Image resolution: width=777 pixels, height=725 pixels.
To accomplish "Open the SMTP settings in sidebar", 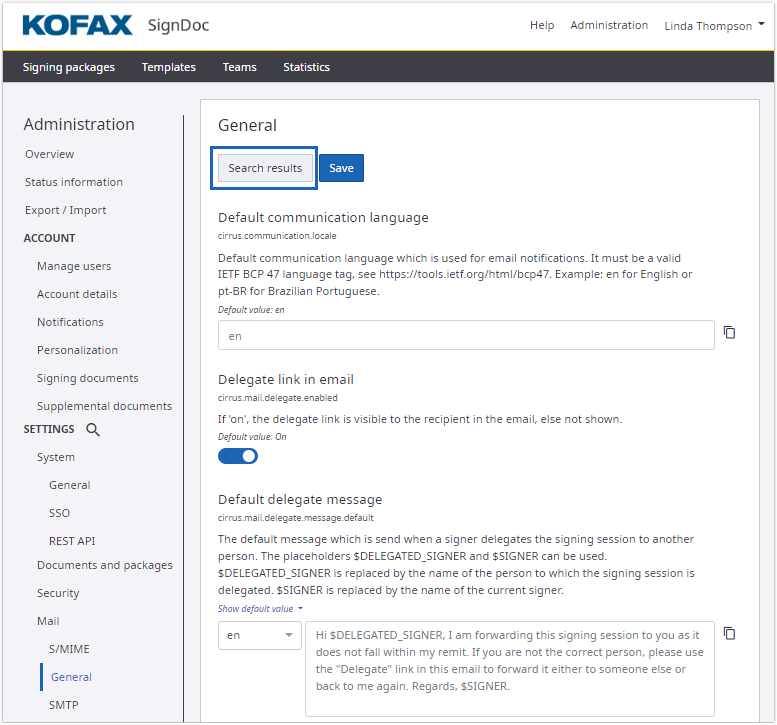I will point(64,705).
